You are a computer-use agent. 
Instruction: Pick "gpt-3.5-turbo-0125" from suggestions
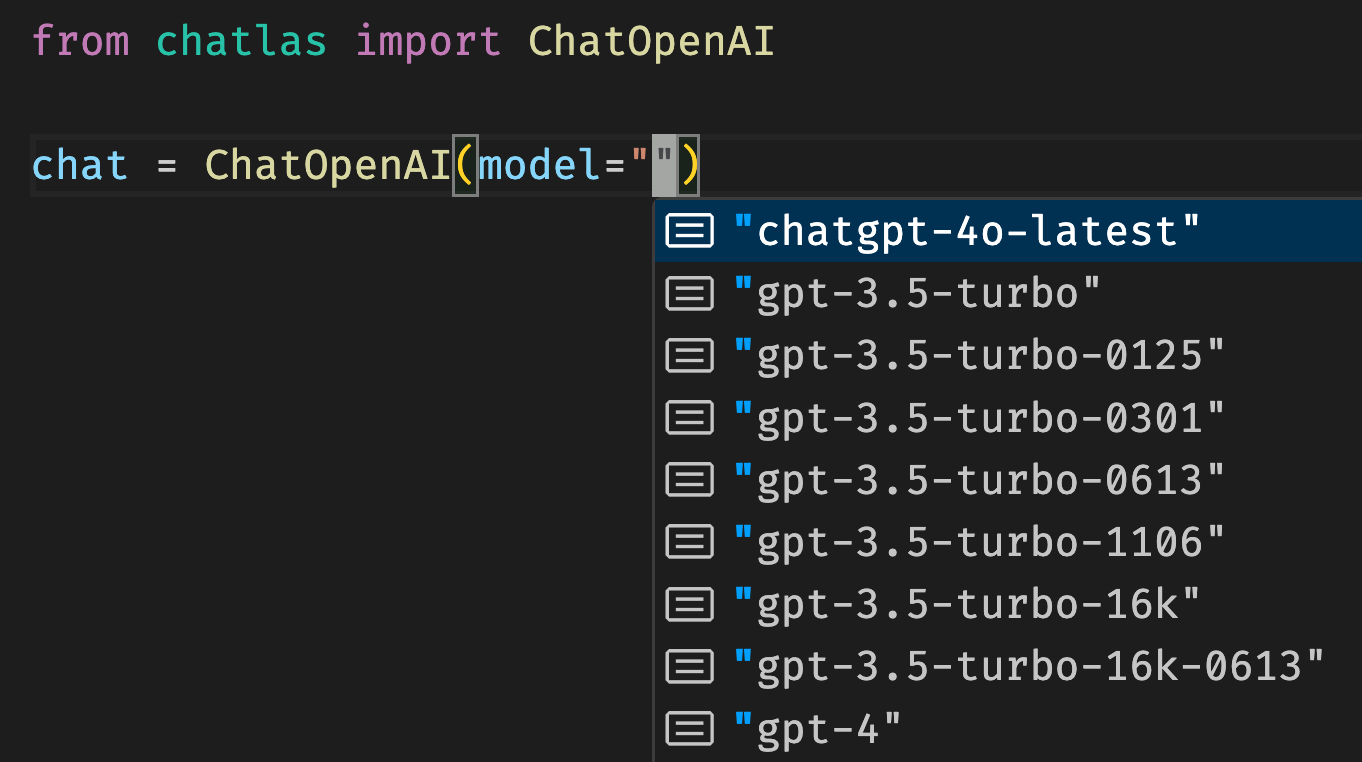tap(1008, 355)
